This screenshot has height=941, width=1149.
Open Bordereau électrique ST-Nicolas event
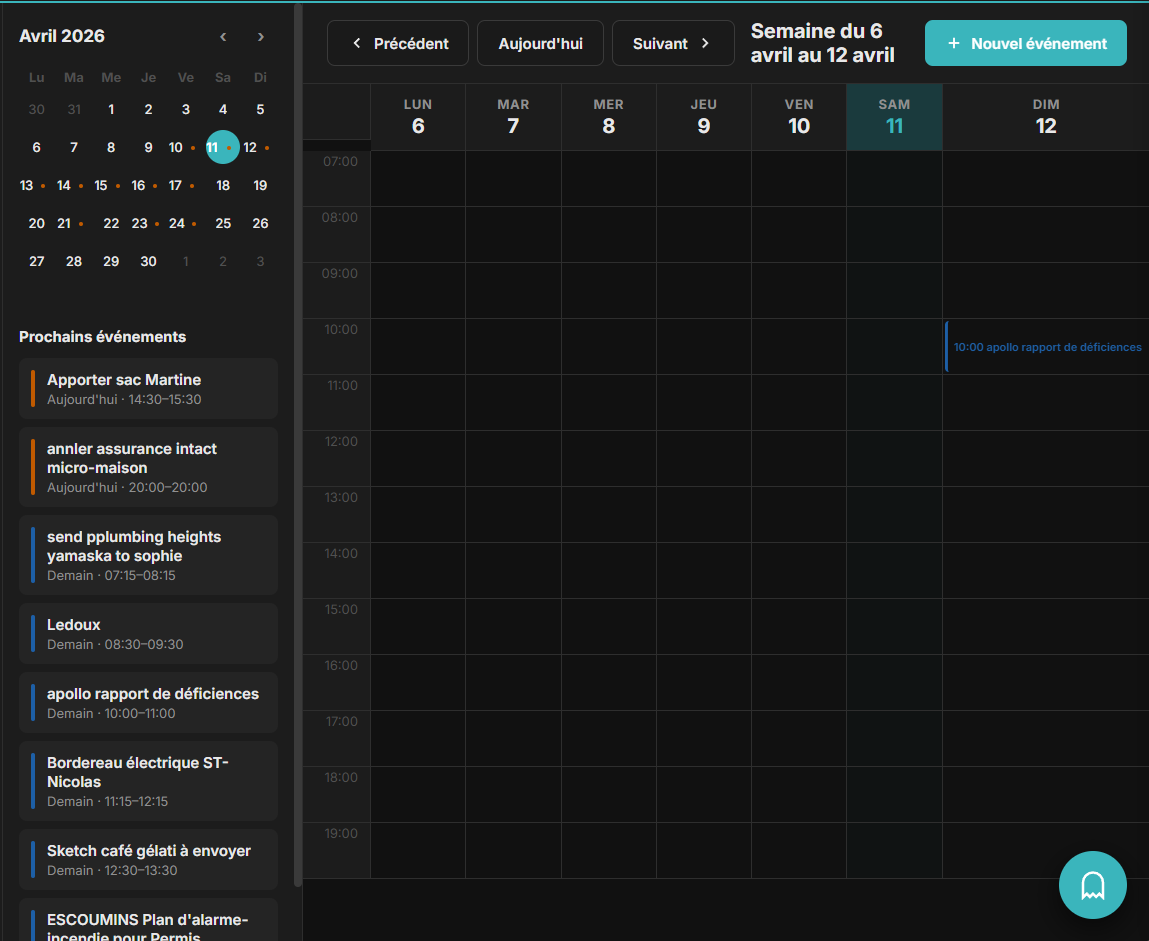(148, 780)
